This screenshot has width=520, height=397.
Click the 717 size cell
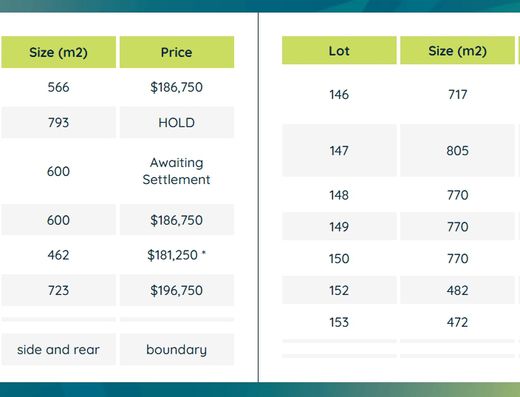point(457,94)
